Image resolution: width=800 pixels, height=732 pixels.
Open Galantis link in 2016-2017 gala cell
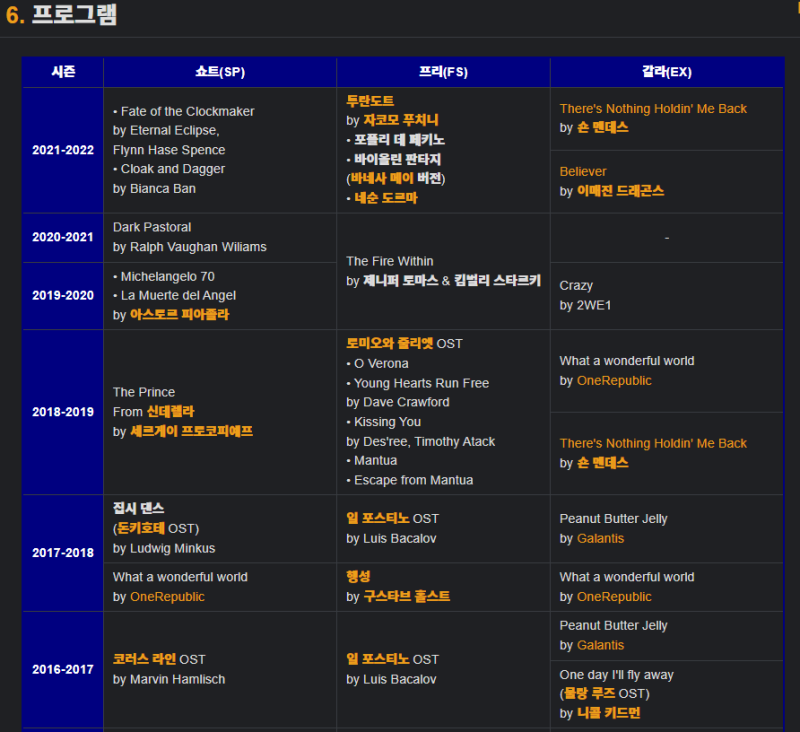click(600, 645)
